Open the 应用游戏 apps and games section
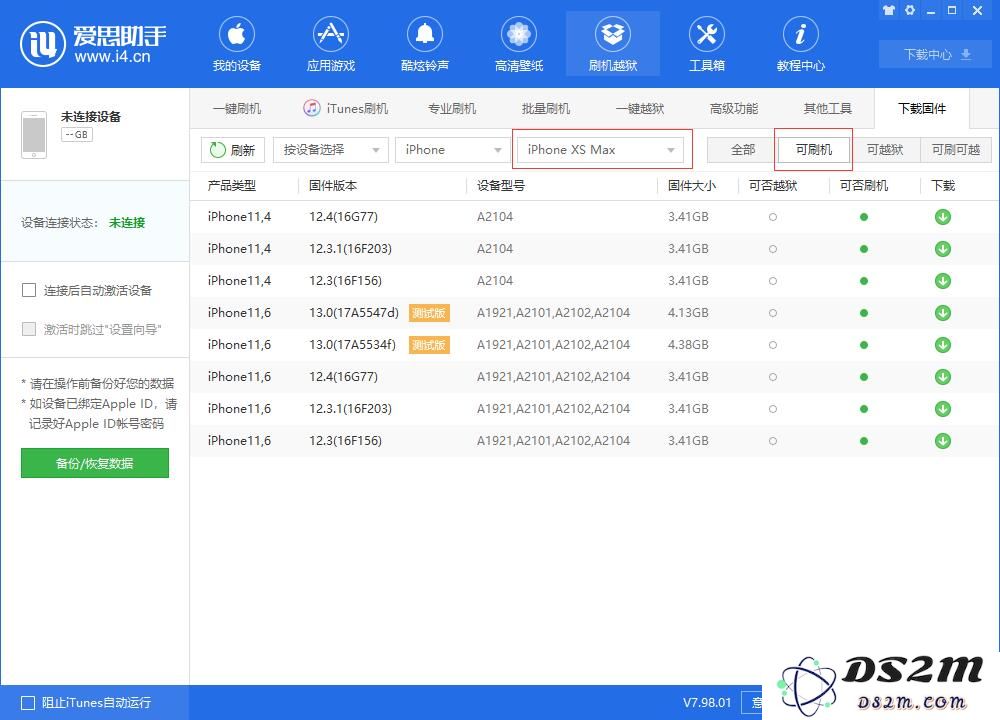The image size is (1000, 720). tap(330, 44)
